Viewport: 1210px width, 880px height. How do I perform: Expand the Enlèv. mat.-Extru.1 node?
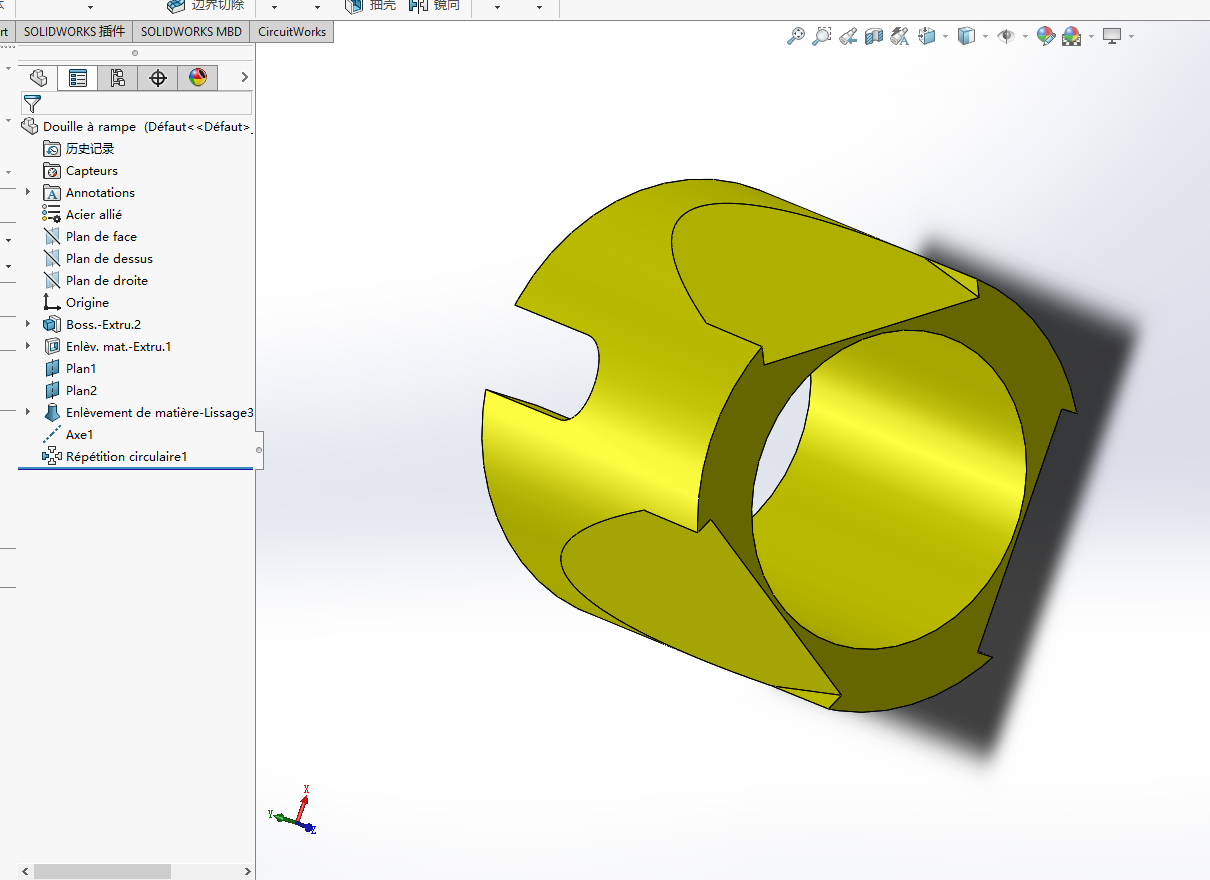28,346
